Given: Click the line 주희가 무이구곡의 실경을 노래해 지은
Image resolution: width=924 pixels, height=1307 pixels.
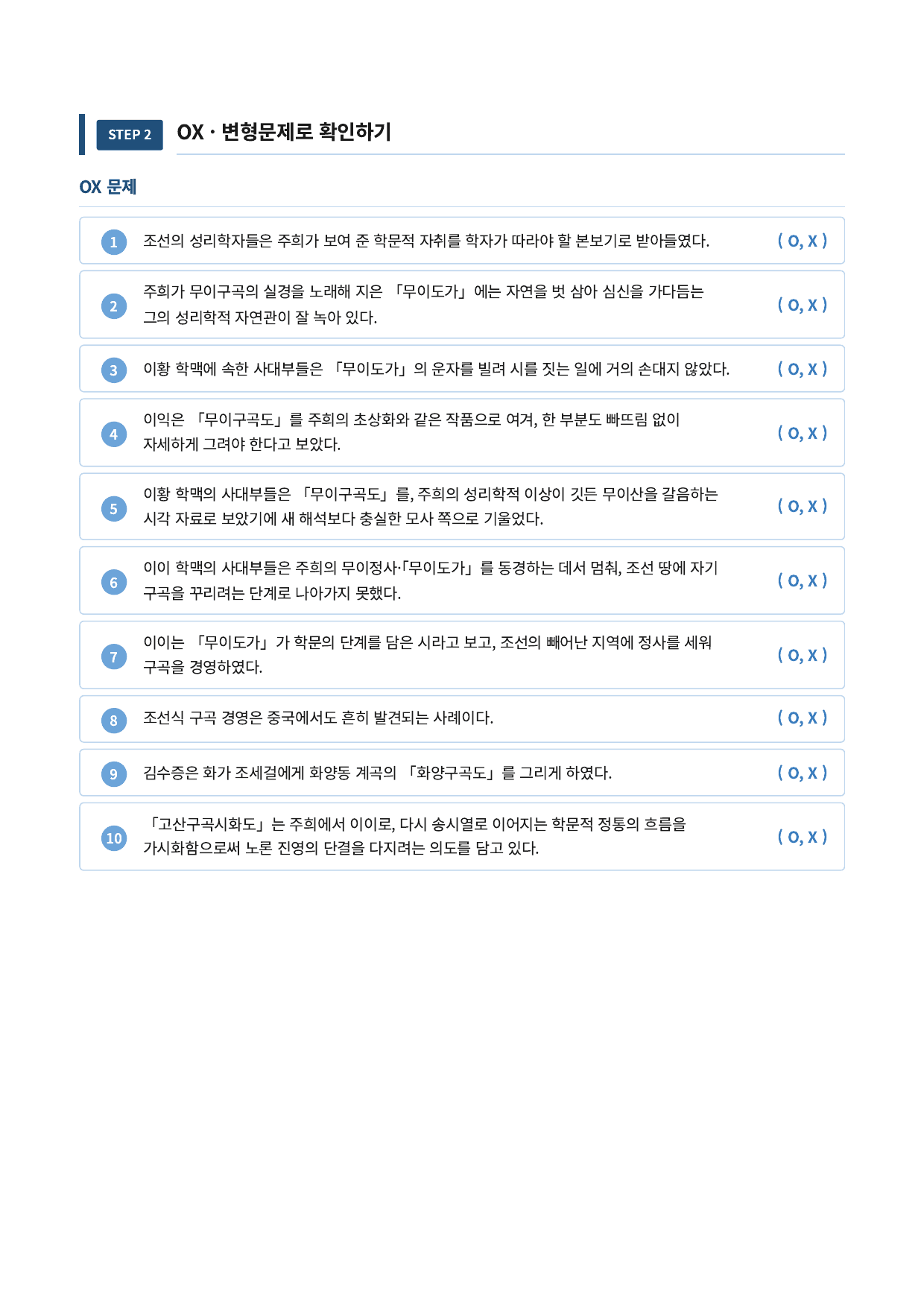Looking at the screenshot, I should click(423, 291).
